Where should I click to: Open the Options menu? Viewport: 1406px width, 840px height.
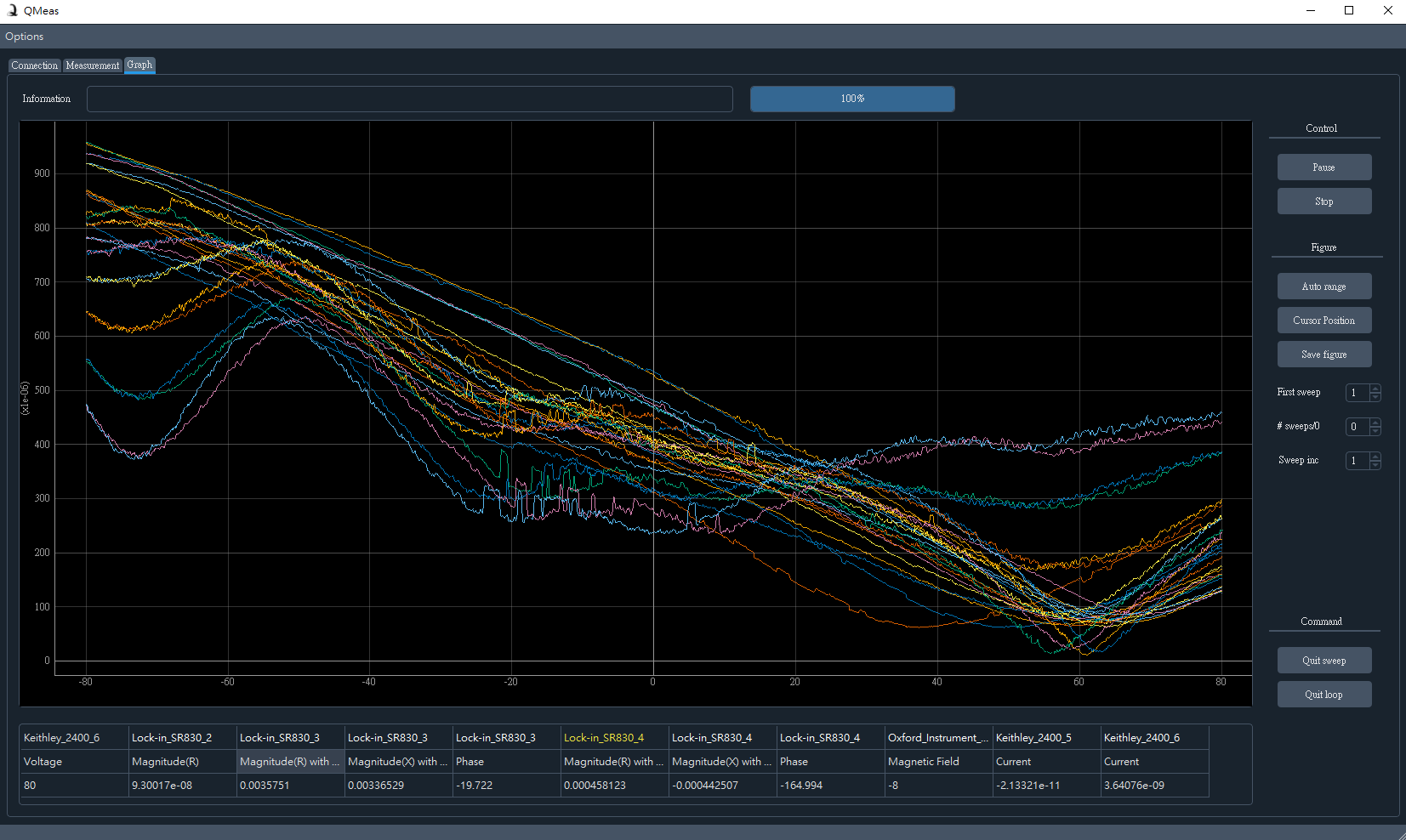24,37
